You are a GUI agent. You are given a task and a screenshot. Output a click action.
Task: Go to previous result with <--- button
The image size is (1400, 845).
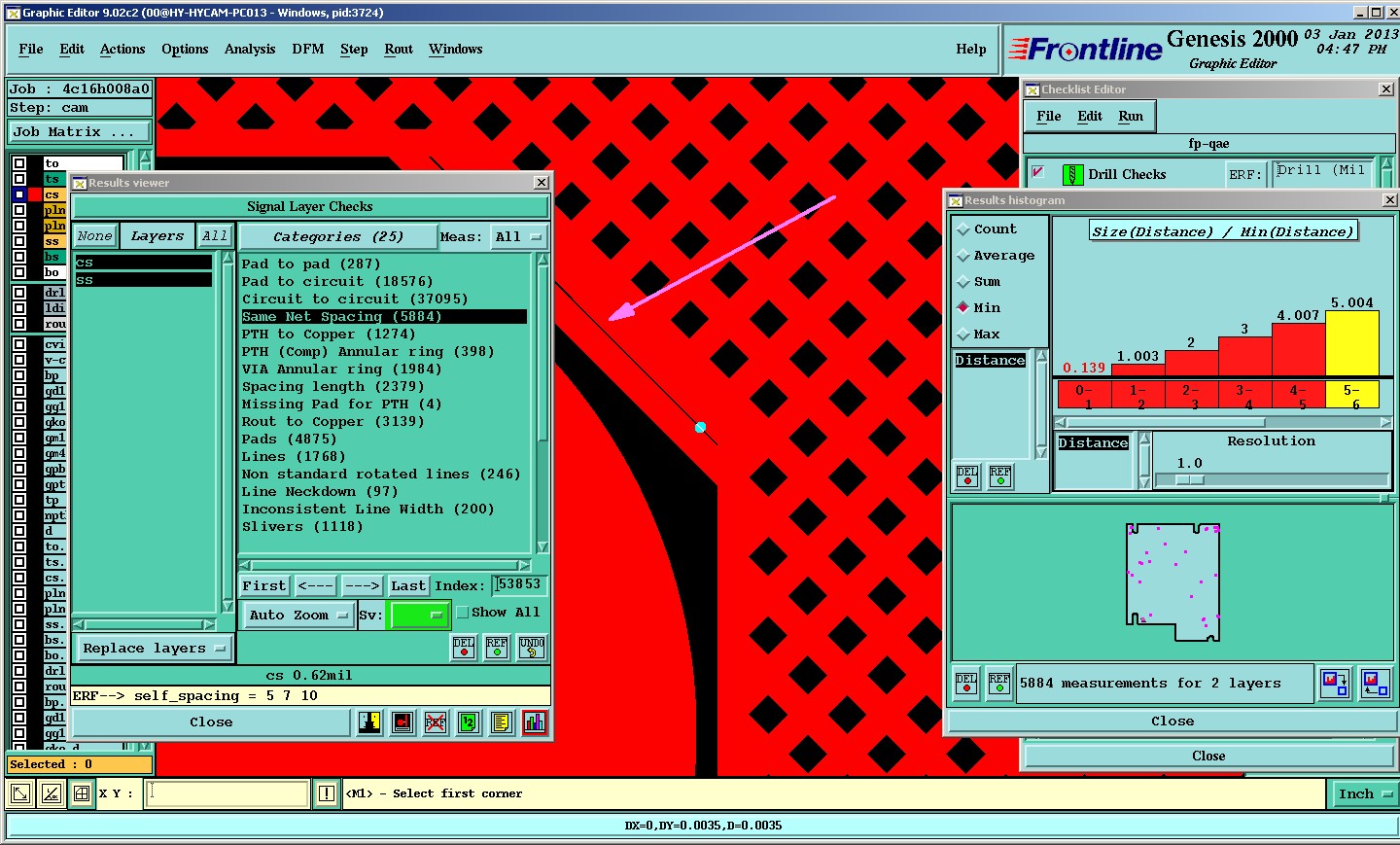tap(316, 585)
